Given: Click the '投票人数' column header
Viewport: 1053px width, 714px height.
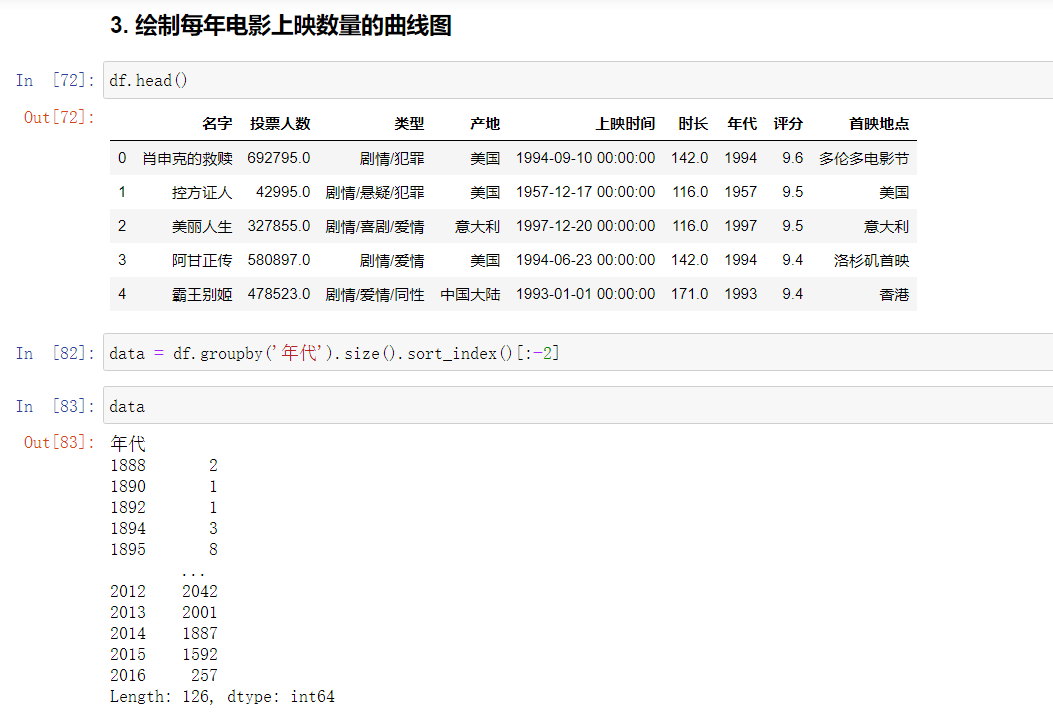Looking at the screenshot, I should pyautogui.click(x=280, y=124).
